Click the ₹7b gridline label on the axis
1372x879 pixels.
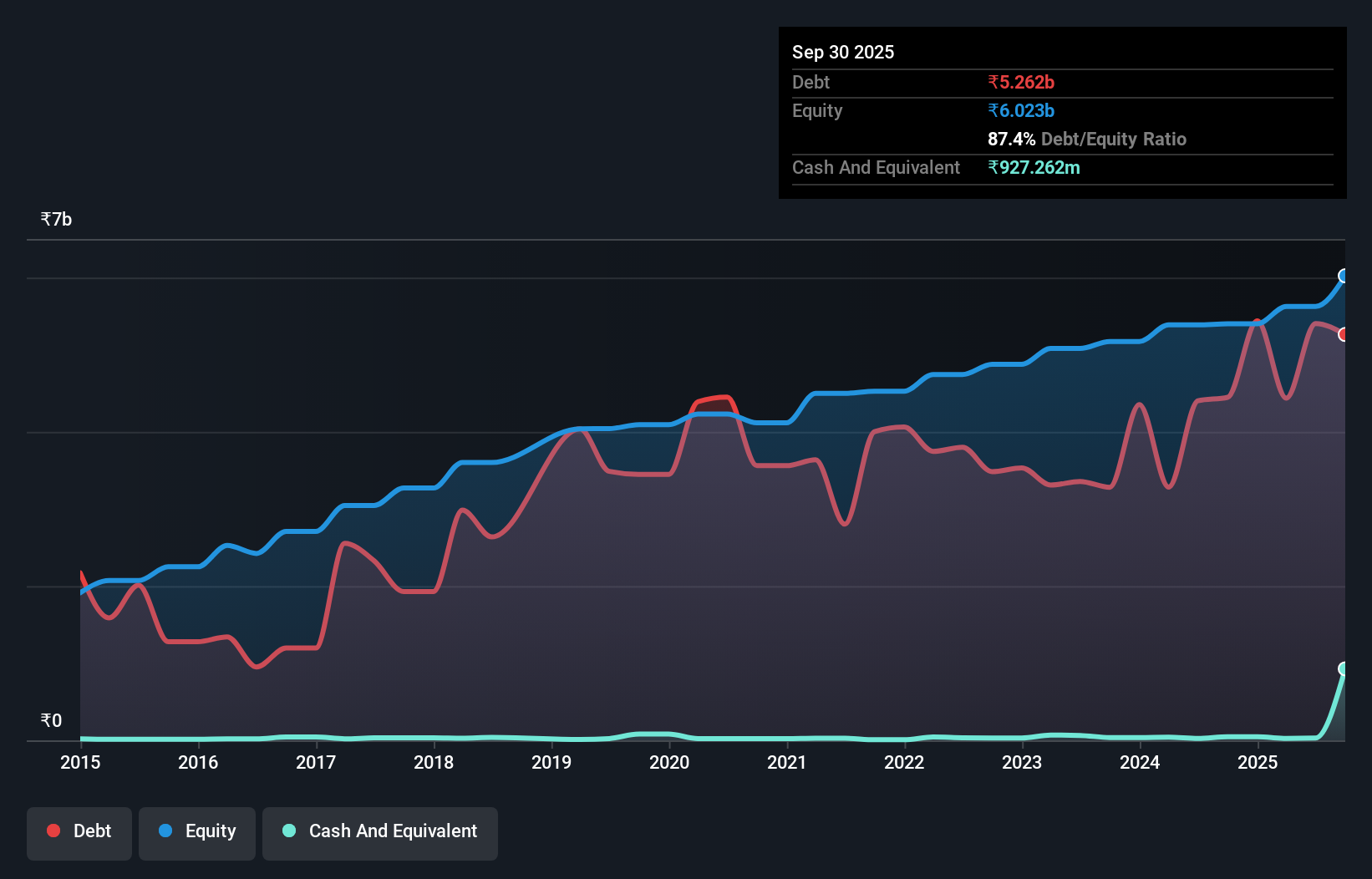coord(55,219)
